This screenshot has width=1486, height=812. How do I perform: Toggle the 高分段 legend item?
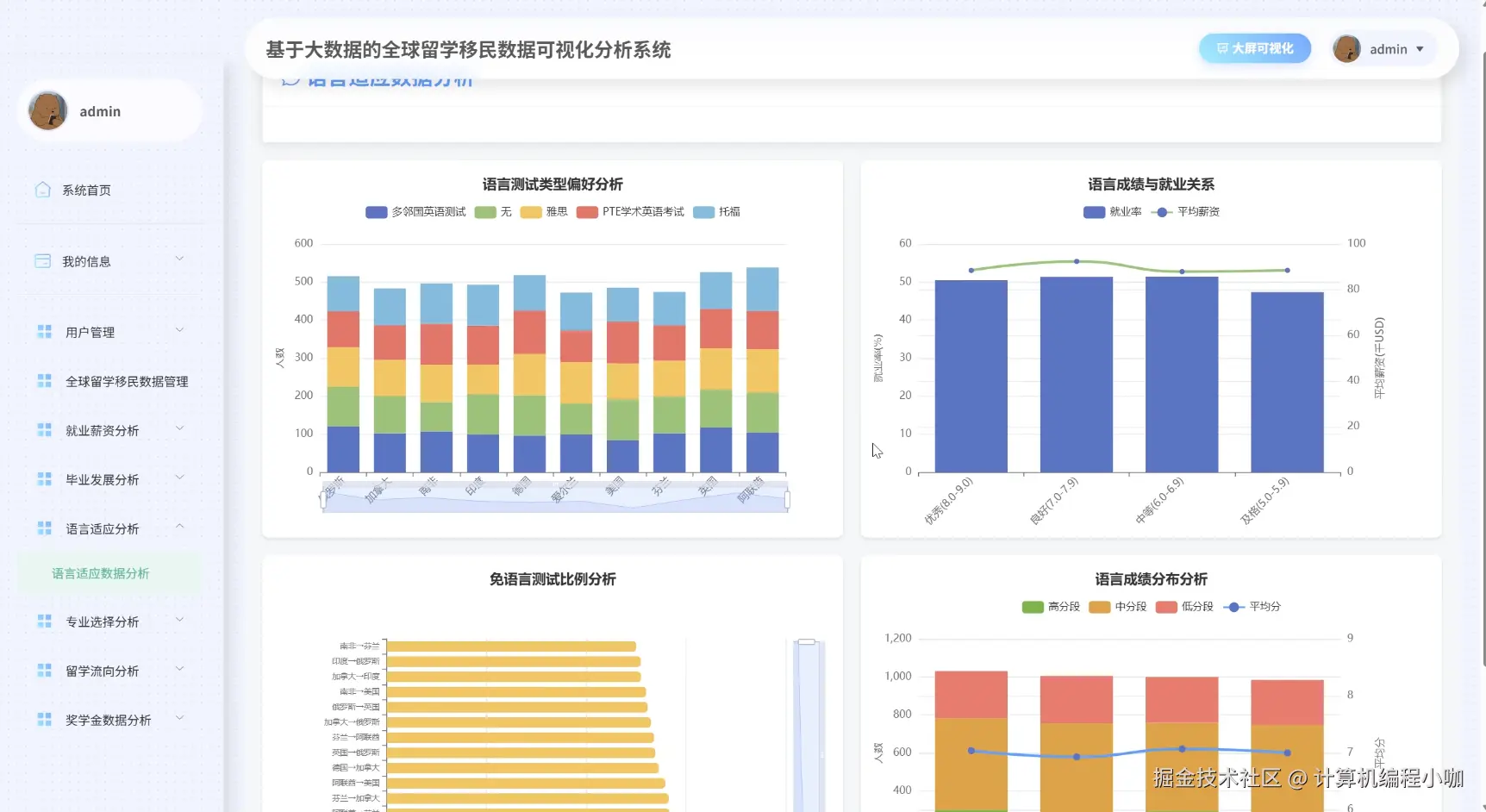coord(1050,607)
